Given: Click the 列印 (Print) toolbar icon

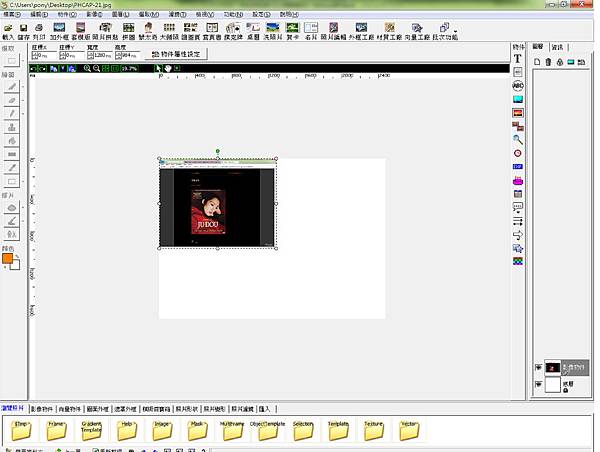Looking at the screenshot, I should [39, 31].
